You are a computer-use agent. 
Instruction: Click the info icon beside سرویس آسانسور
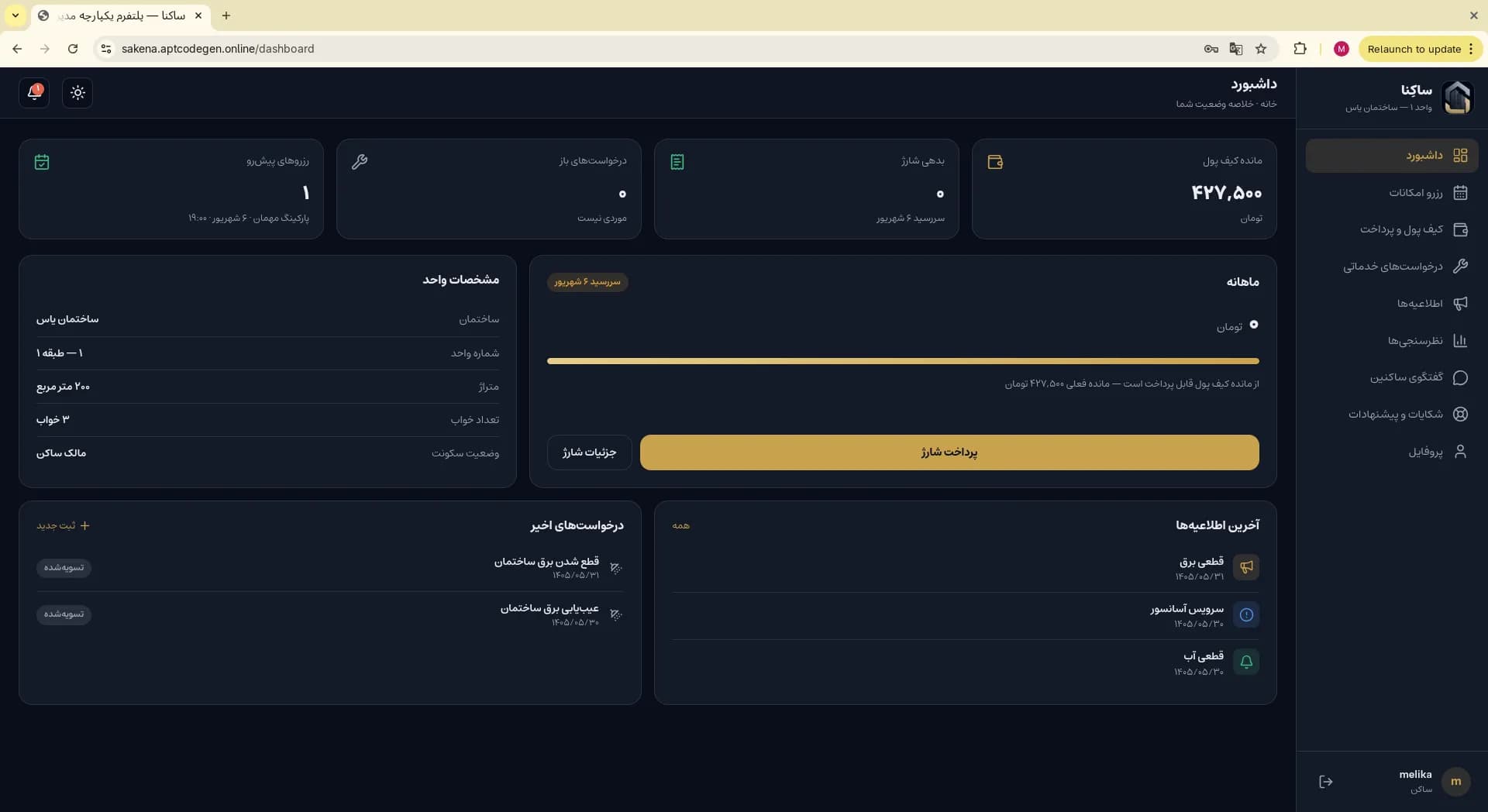pyautogui.click(x=1246, y=614)
